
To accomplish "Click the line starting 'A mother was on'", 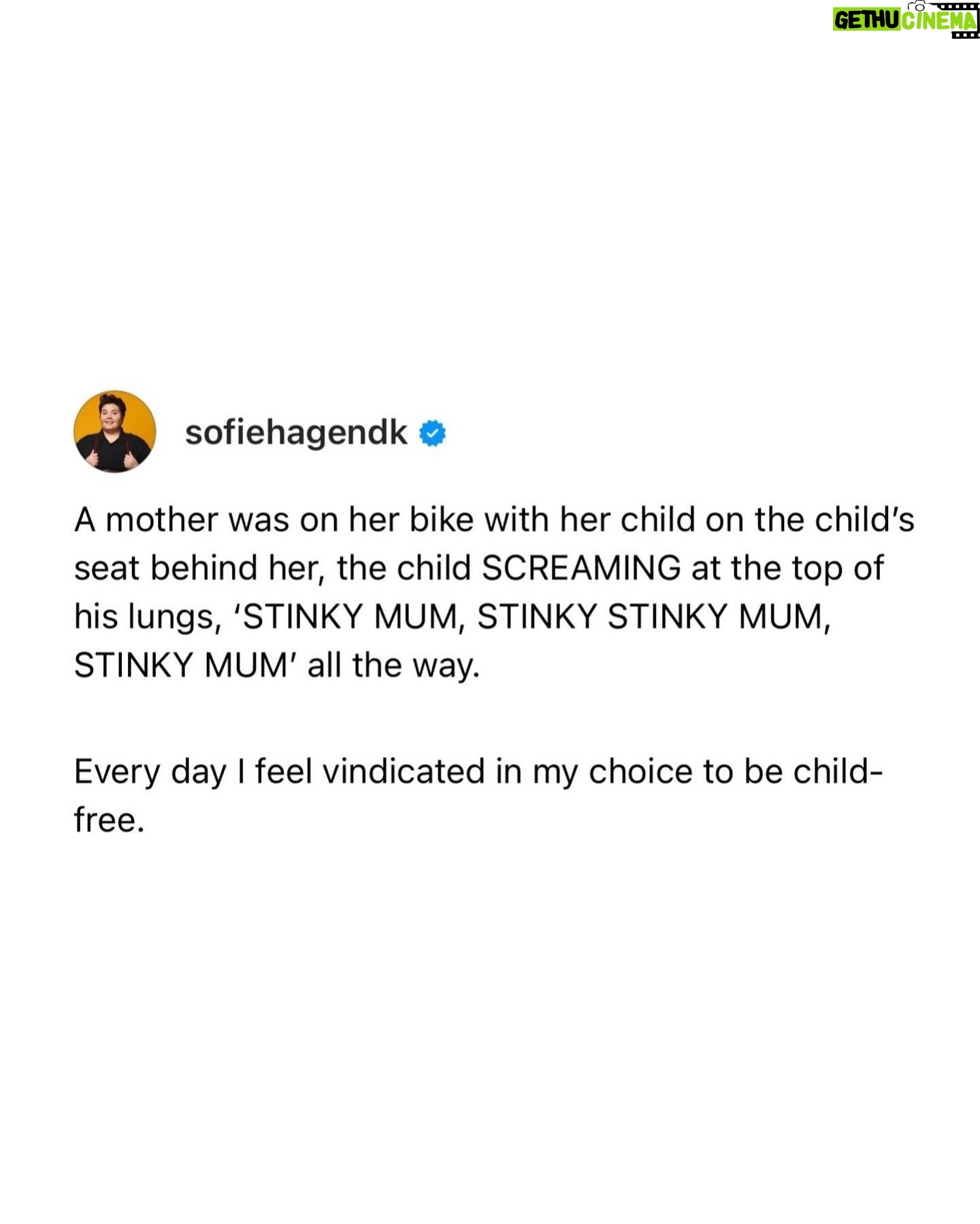I will (x=494, y=520).
